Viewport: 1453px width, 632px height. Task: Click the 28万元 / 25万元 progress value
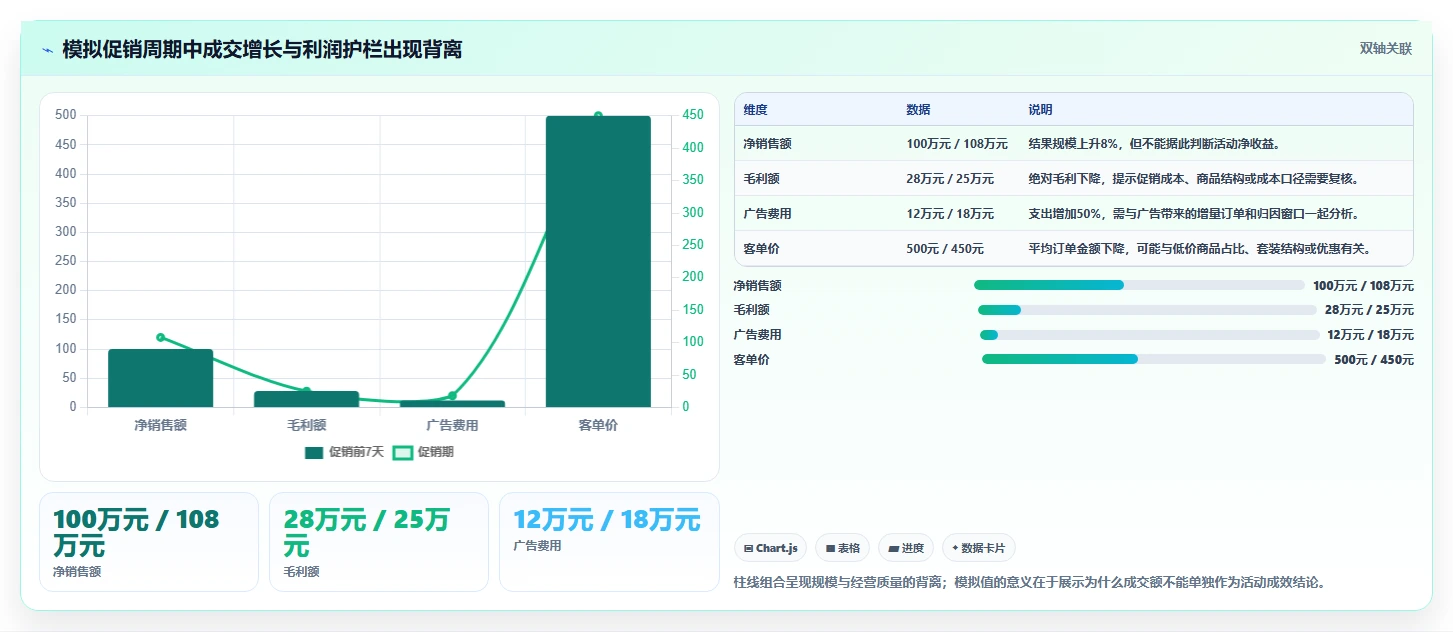pyautogui.click(x=1369, y=310)
